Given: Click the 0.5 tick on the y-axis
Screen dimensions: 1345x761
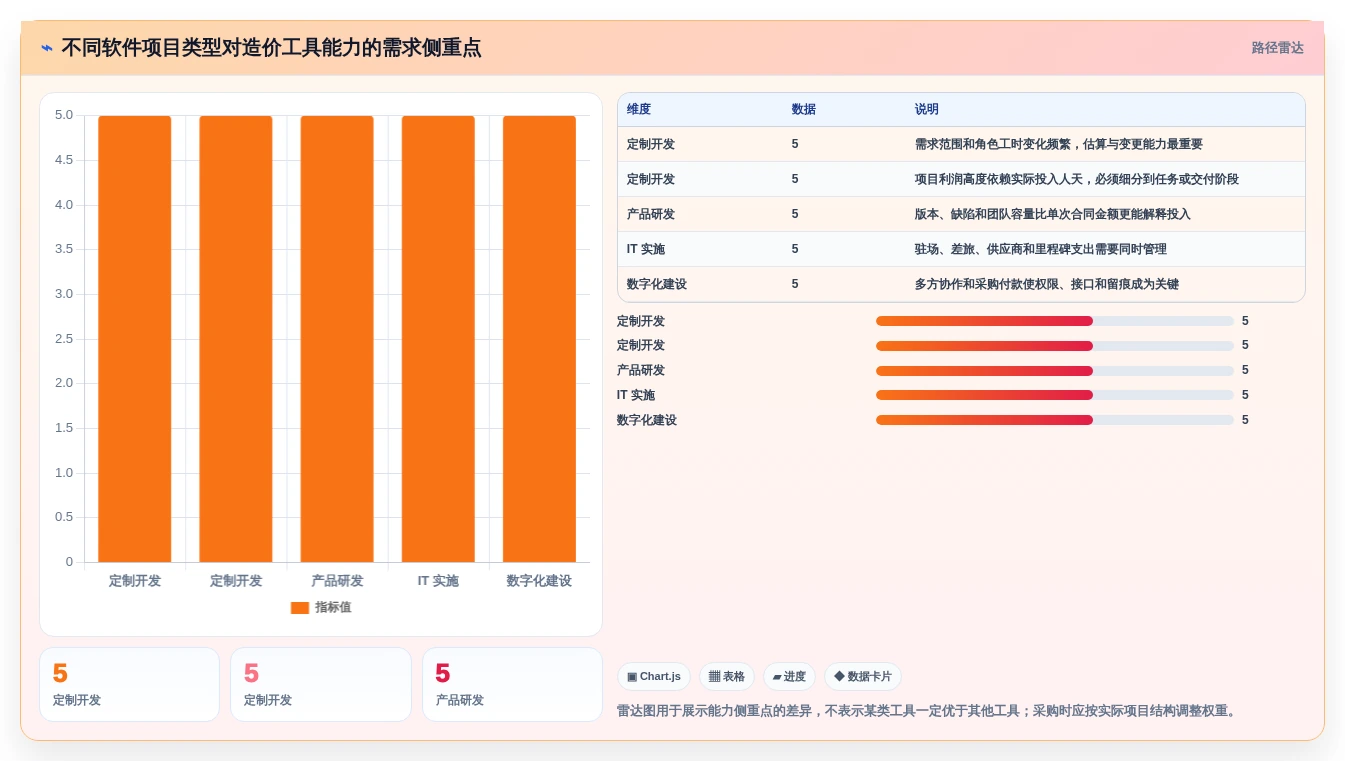Looking at the screenshot, I should pyautogui.click(x=64, y=517).
